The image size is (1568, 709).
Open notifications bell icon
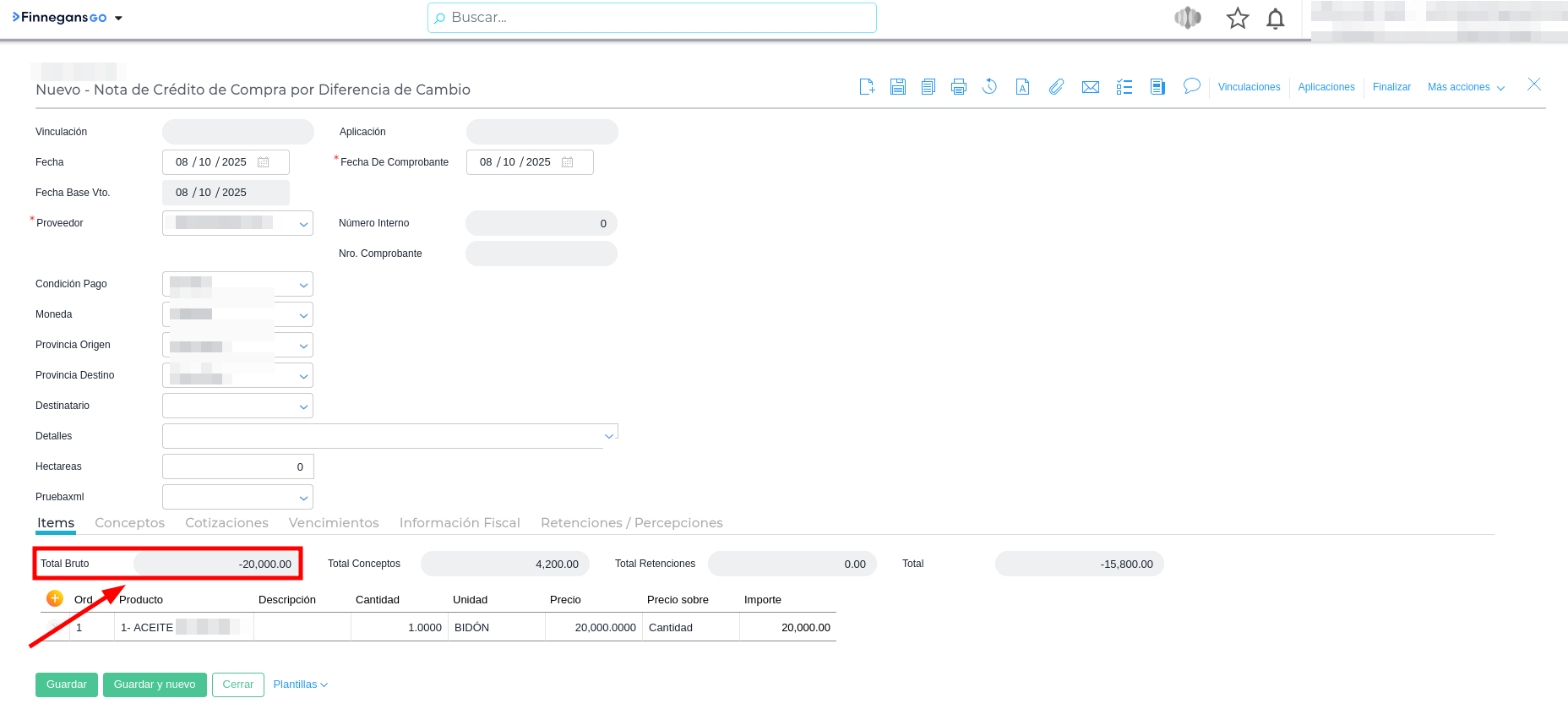click(x=1275, y=19)
